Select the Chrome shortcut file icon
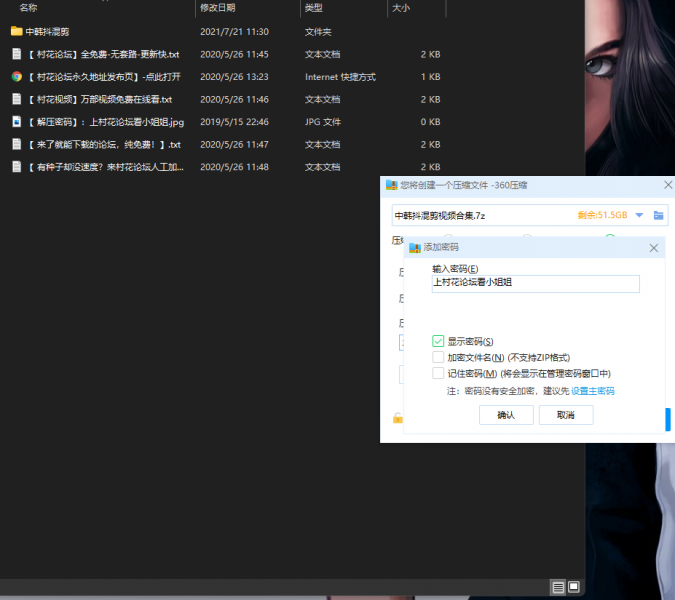This screenshot has width=675, height=600. [x=16, y=76]
